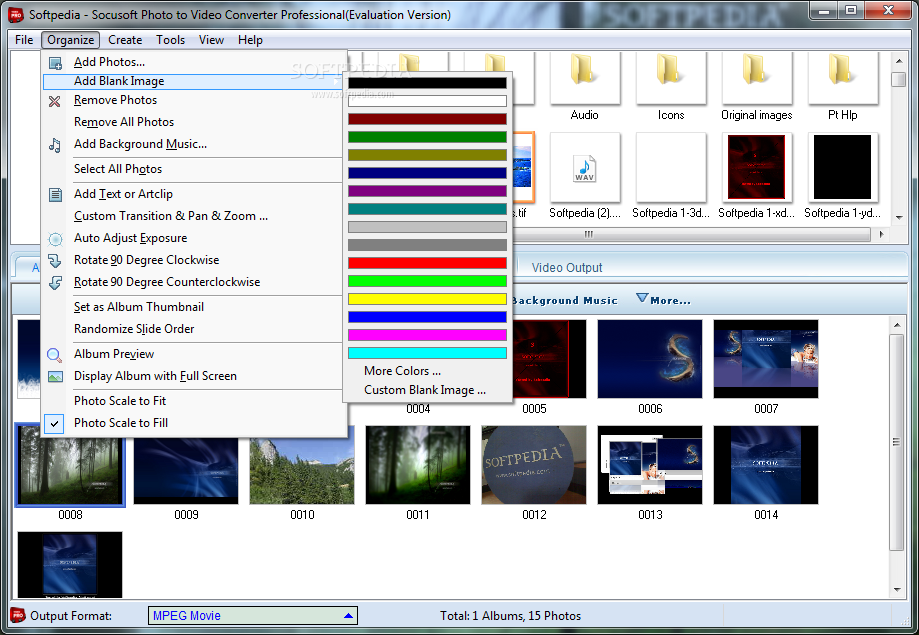
Task: Choose Randomize Slide Order
Action: (134, 329)
